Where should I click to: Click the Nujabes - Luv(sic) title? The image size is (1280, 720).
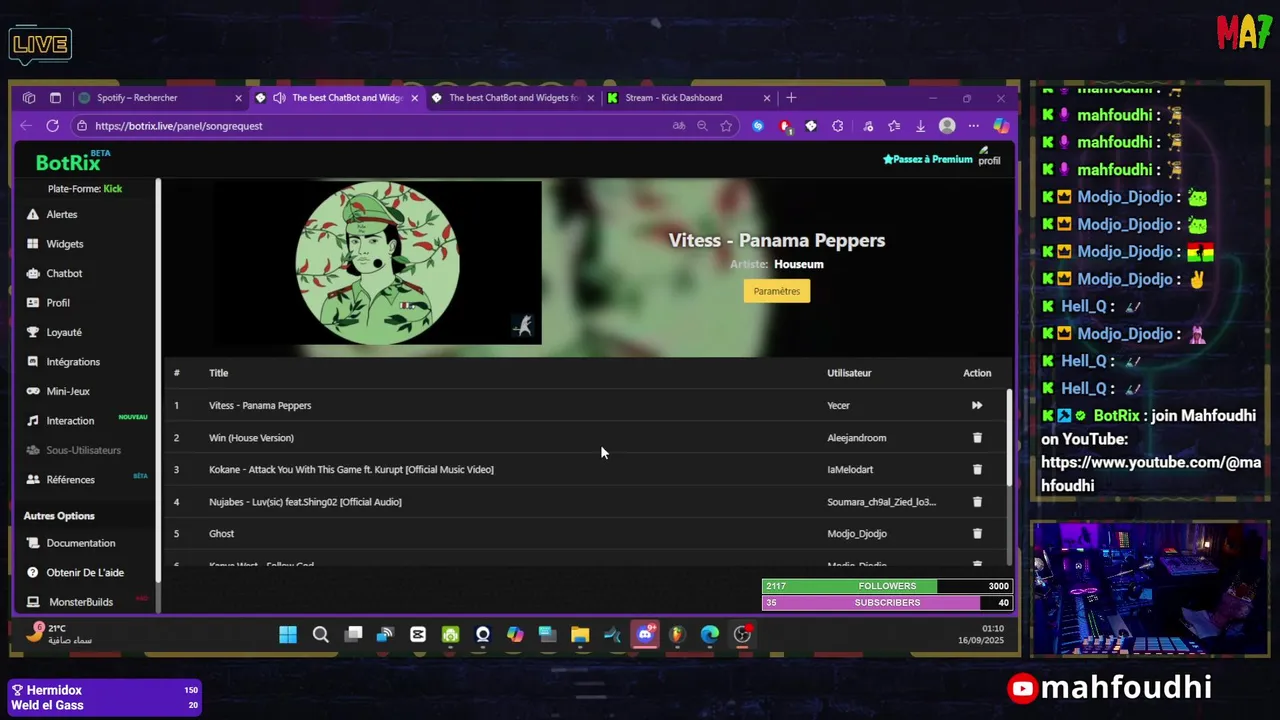click(x=305, y=502)
